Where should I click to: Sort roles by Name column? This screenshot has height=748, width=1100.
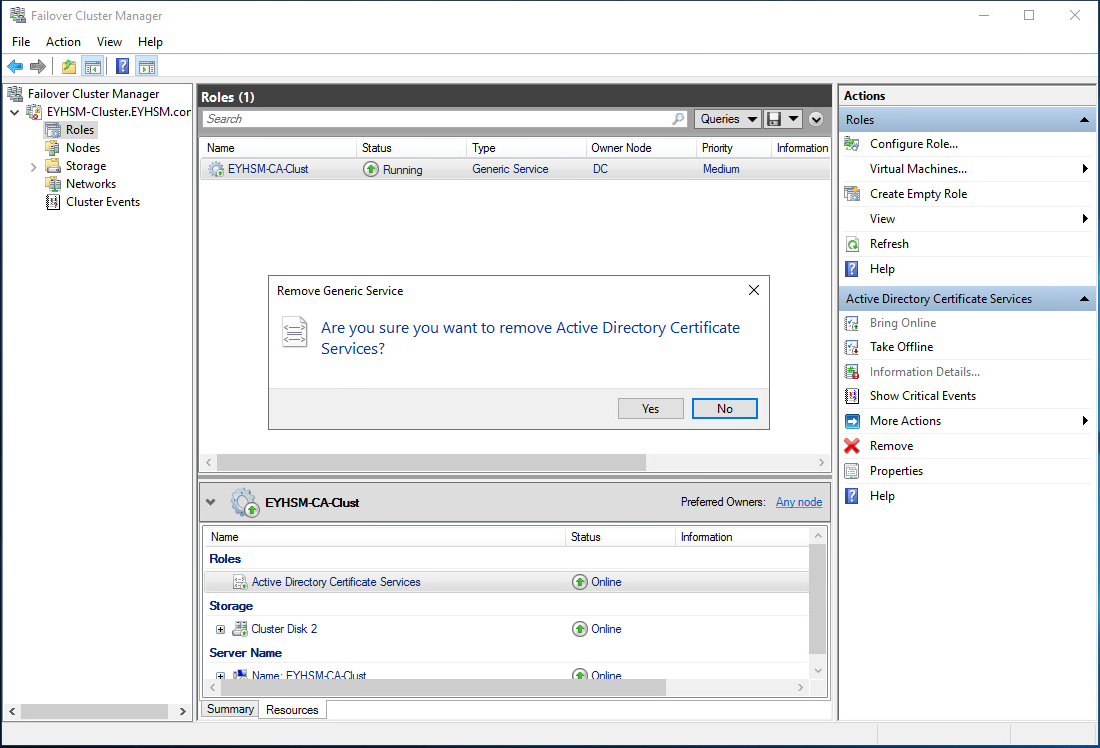click(279, 148)
